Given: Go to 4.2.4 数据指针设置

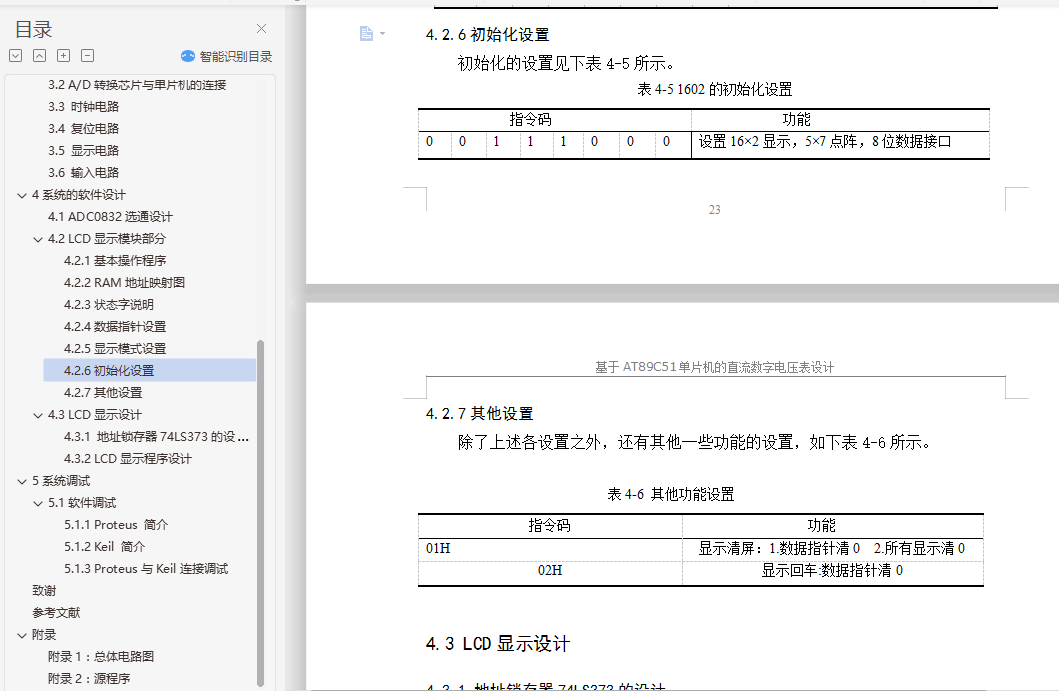Looking at the screenshot, I should (115, 327).
